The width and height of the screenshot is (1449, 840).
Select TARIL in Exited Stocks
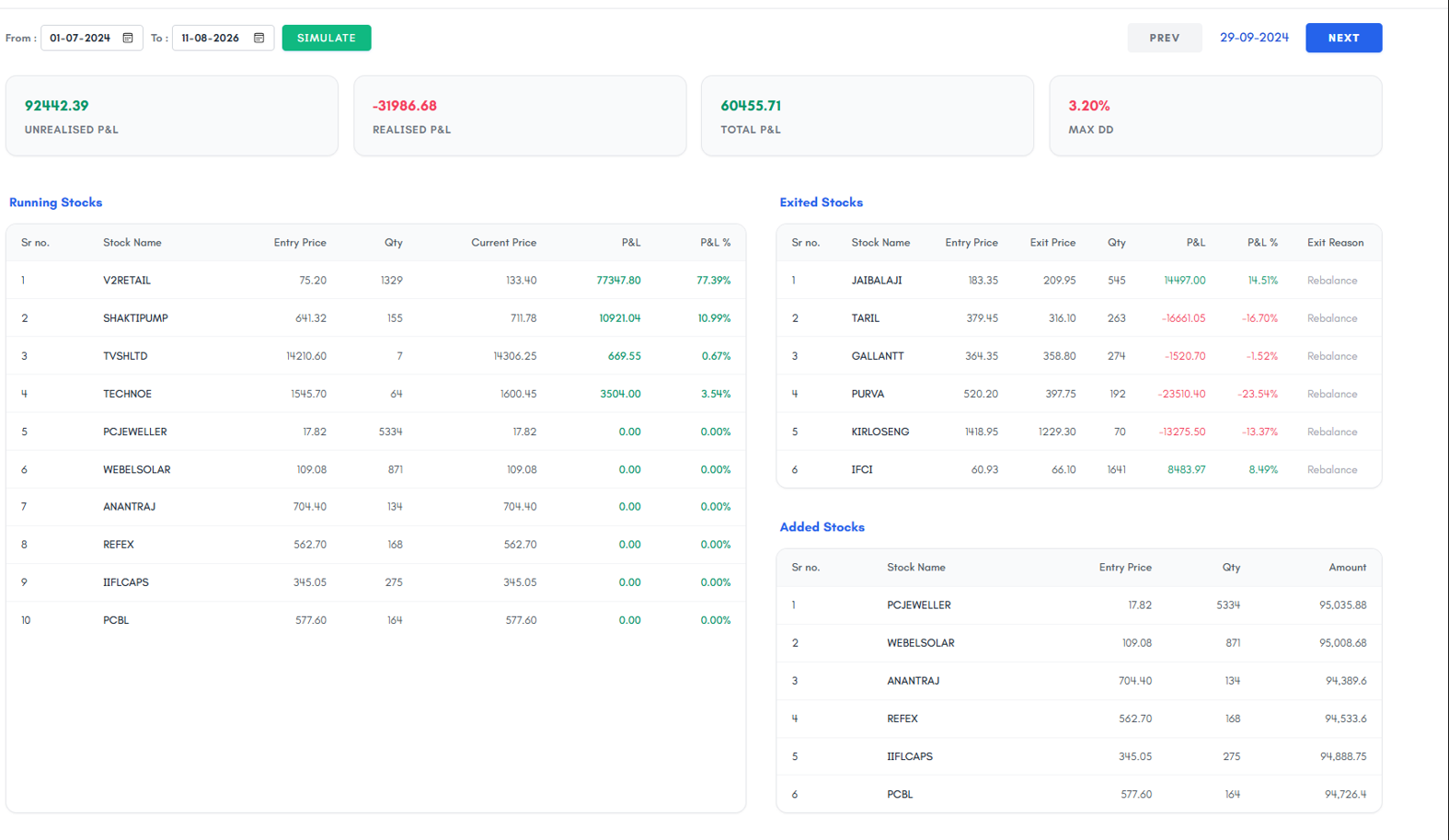click(x=866, y=318)
